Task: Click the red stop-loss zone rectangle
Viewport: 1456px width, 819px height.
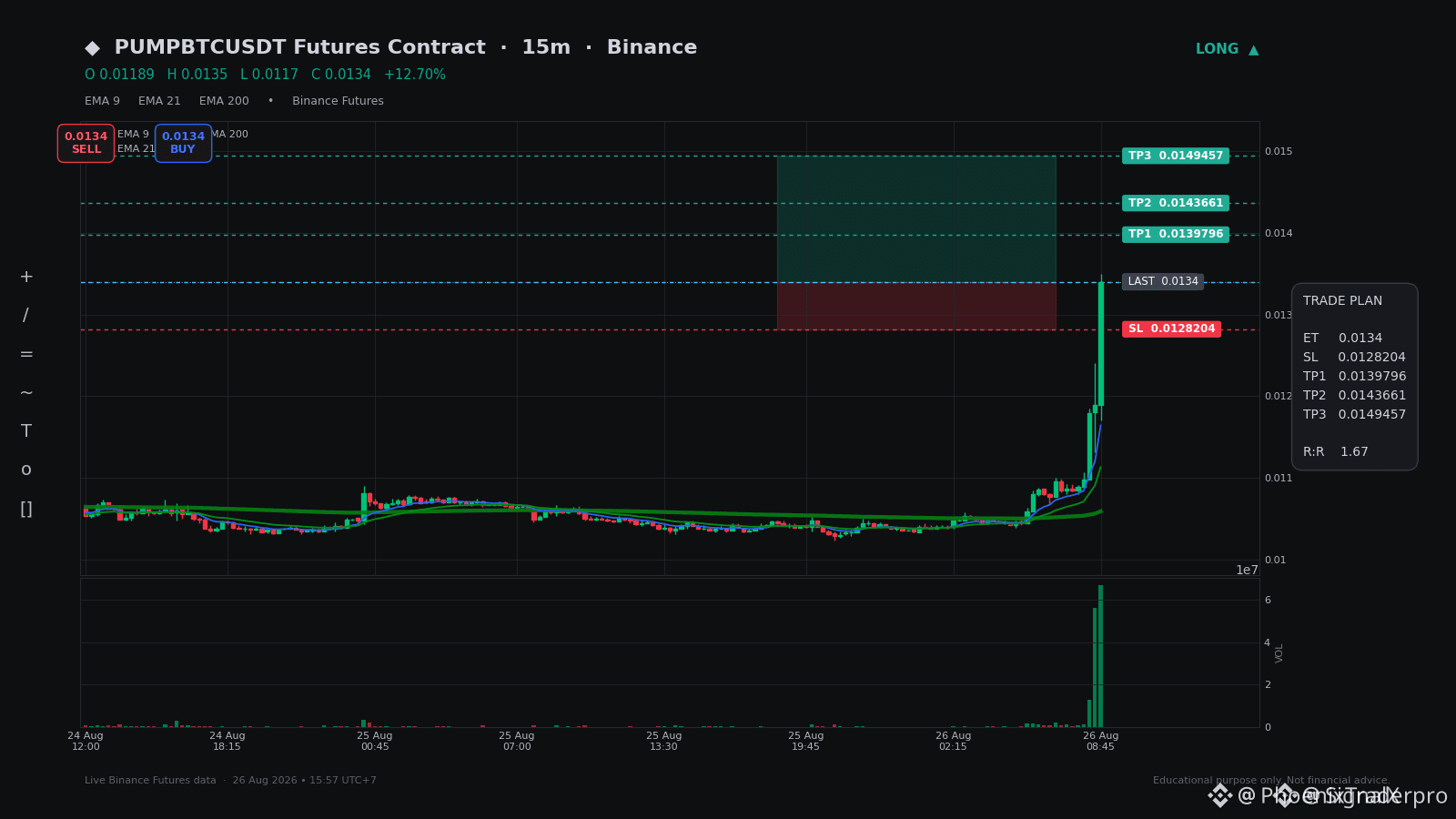Action: tap(916, 306)
